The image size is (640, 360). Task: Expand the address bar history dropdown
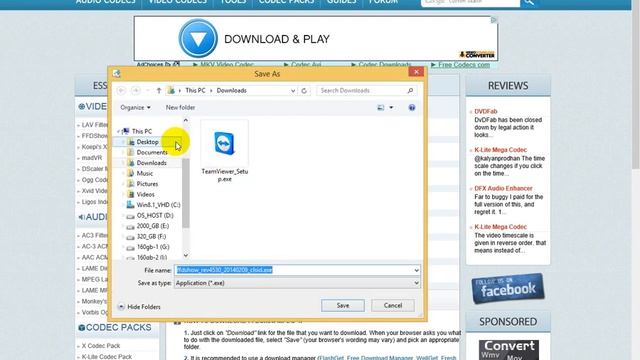click(293, 91)
